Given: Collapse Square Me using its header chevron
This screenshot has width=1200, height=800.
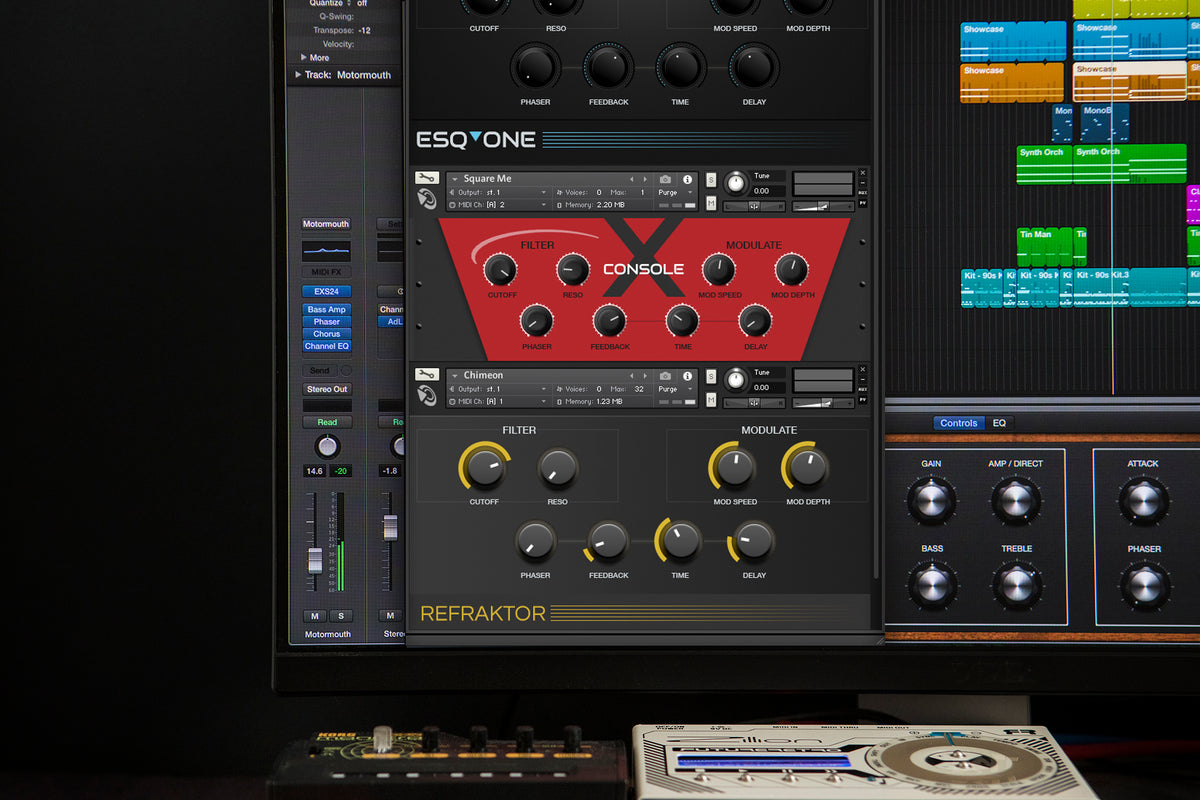Looking at the screenshot, I should [x=455, y=178].
